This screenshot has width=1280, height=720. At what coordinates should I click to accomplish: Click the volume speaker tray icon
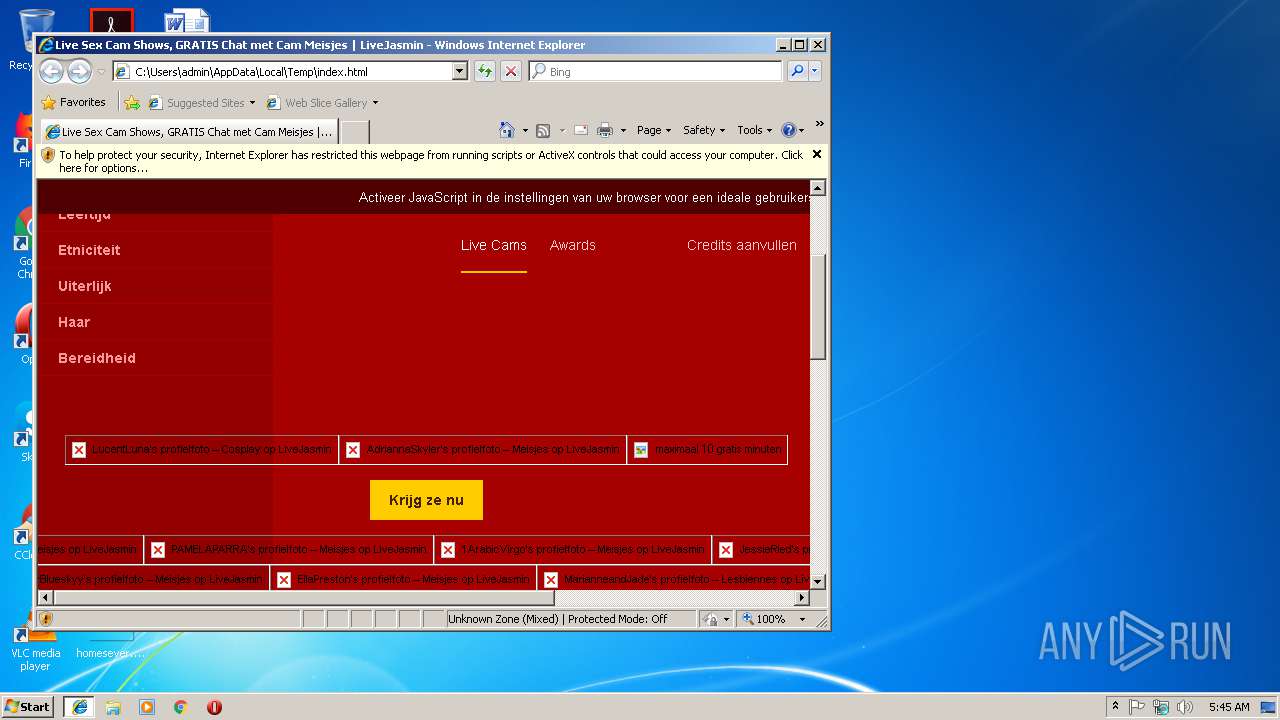[1185, 707]
